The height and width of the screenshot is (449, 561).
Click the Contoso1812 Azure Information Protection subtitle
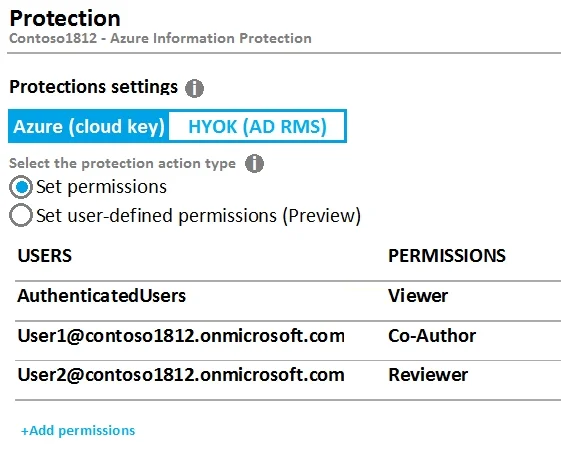[x=160, y=38]
